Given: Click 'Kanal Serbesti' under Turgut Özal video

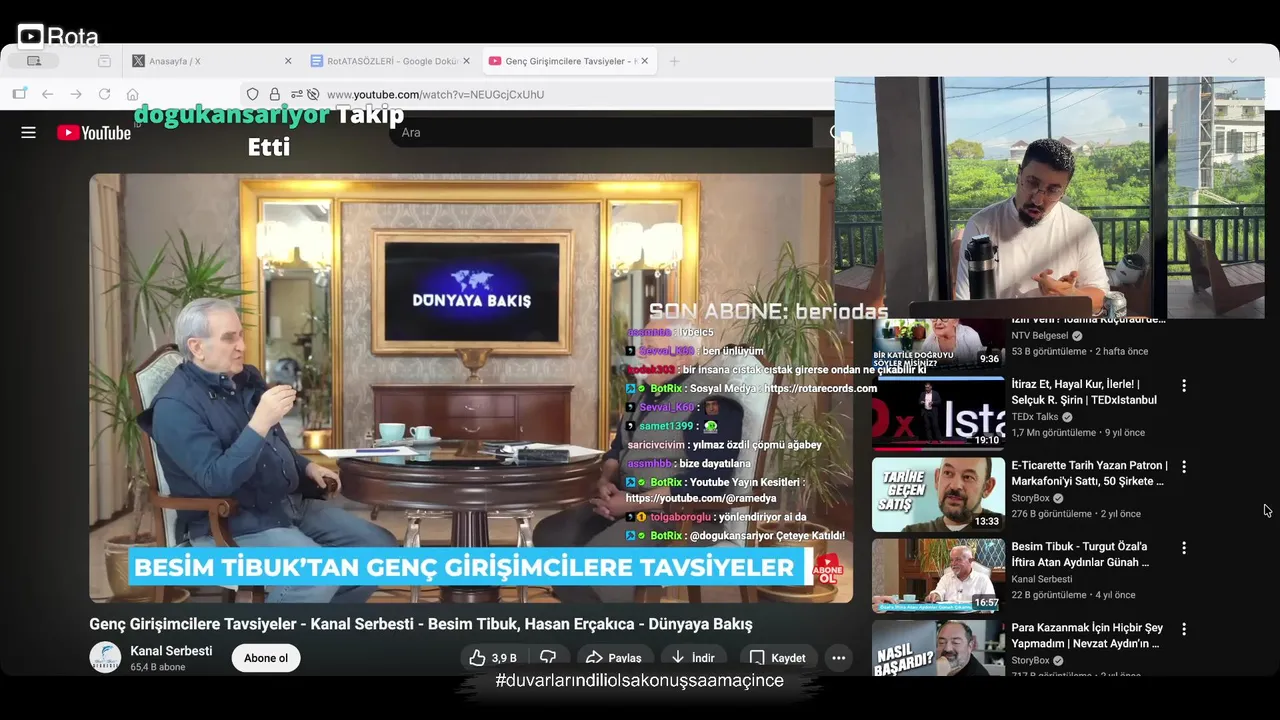Looking at the screenshot, I should pyautogui.click(x=1041, y=579).
